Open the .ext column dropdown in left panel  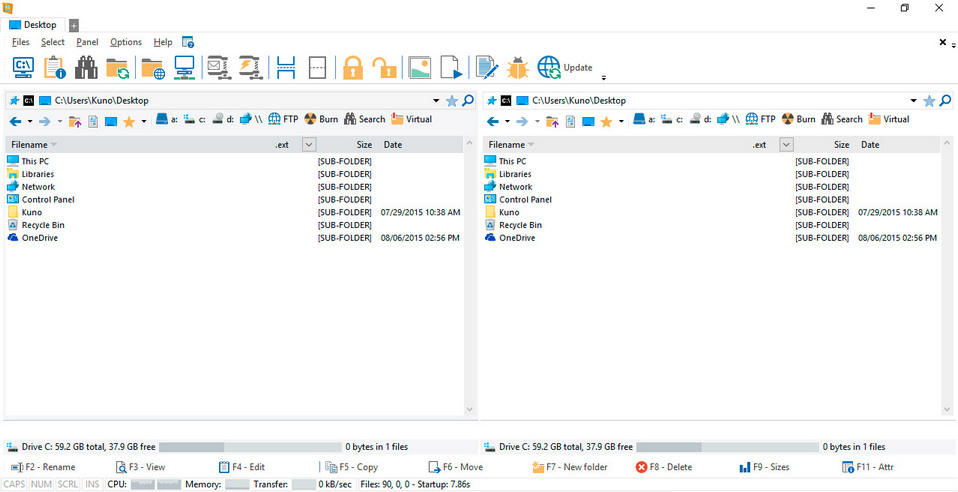(309, 145)
